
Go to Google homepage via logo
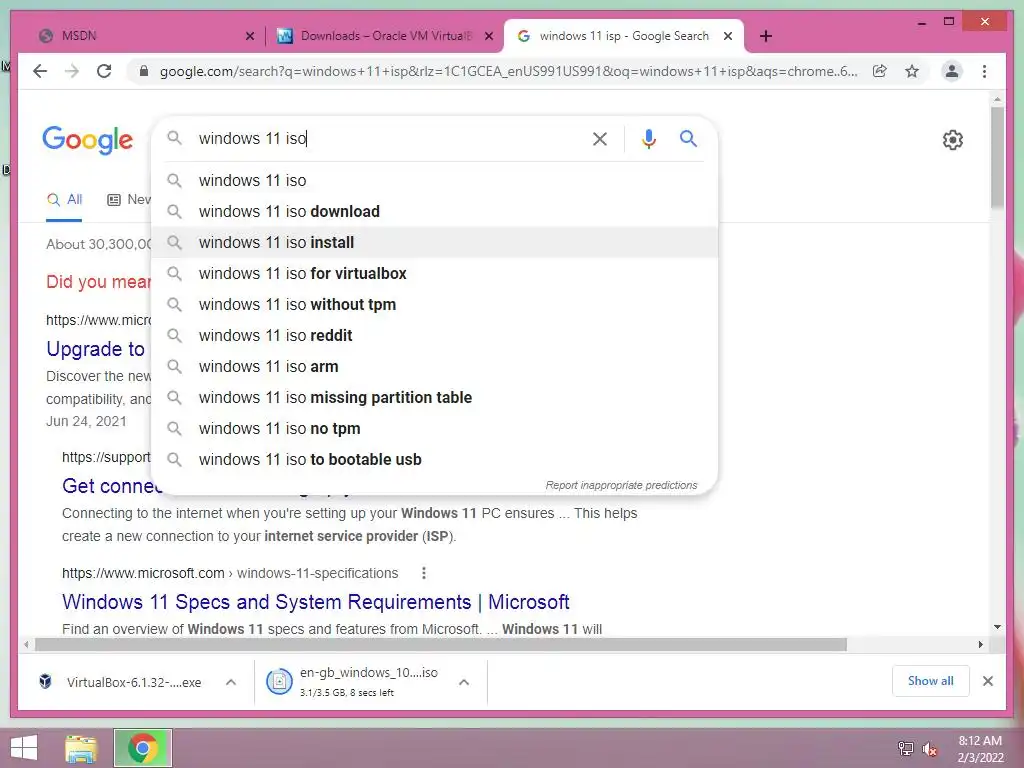tap(88, 140)
